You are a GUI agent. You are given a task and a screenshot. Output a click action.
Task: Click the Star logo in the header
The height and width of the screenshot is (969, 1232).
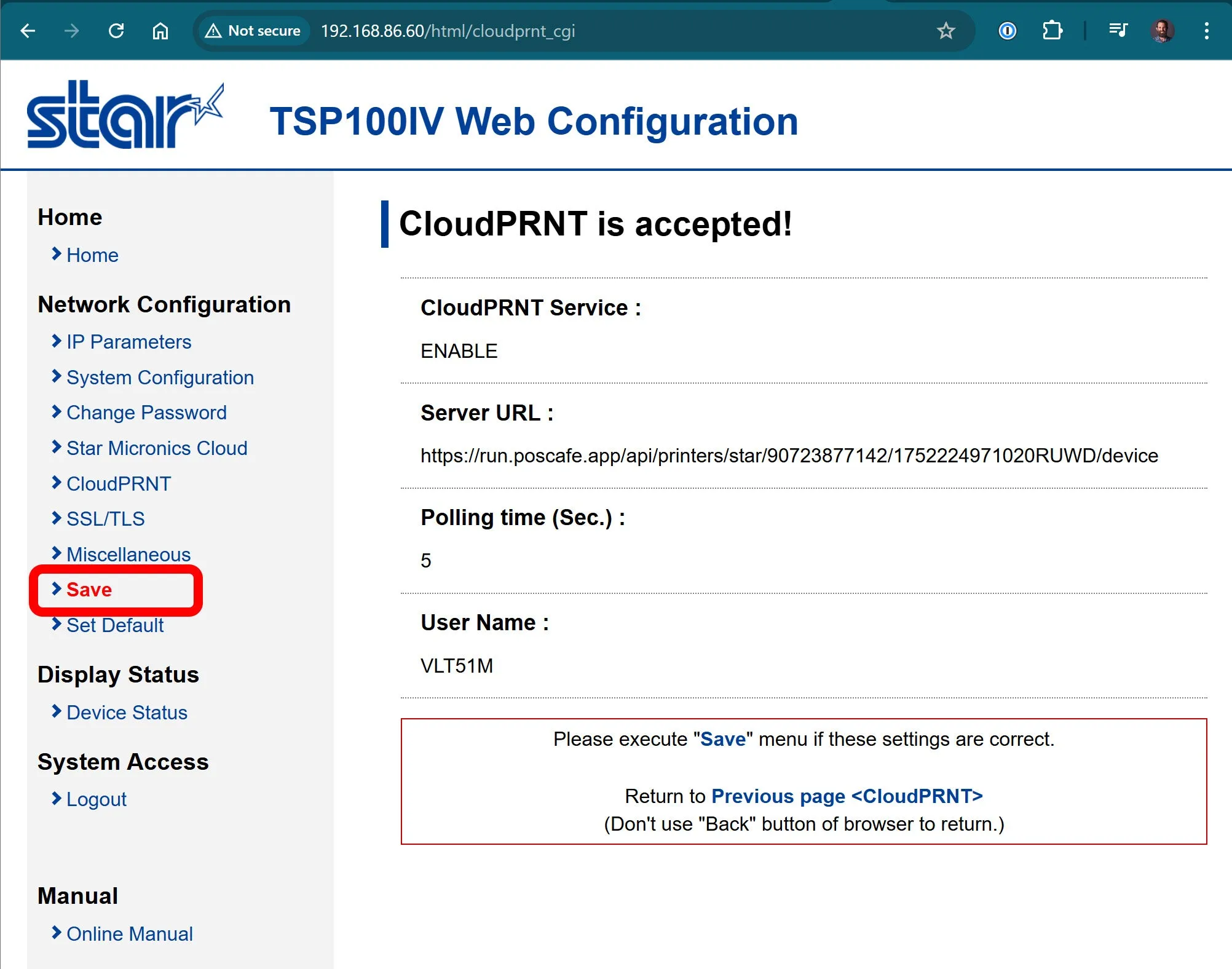pos(125,114)
